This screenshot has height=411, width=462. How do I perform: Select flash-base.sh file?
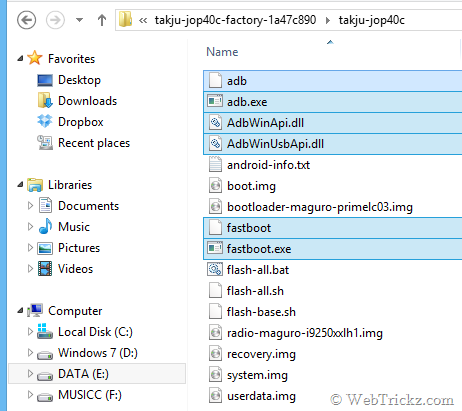pos(261,312)
